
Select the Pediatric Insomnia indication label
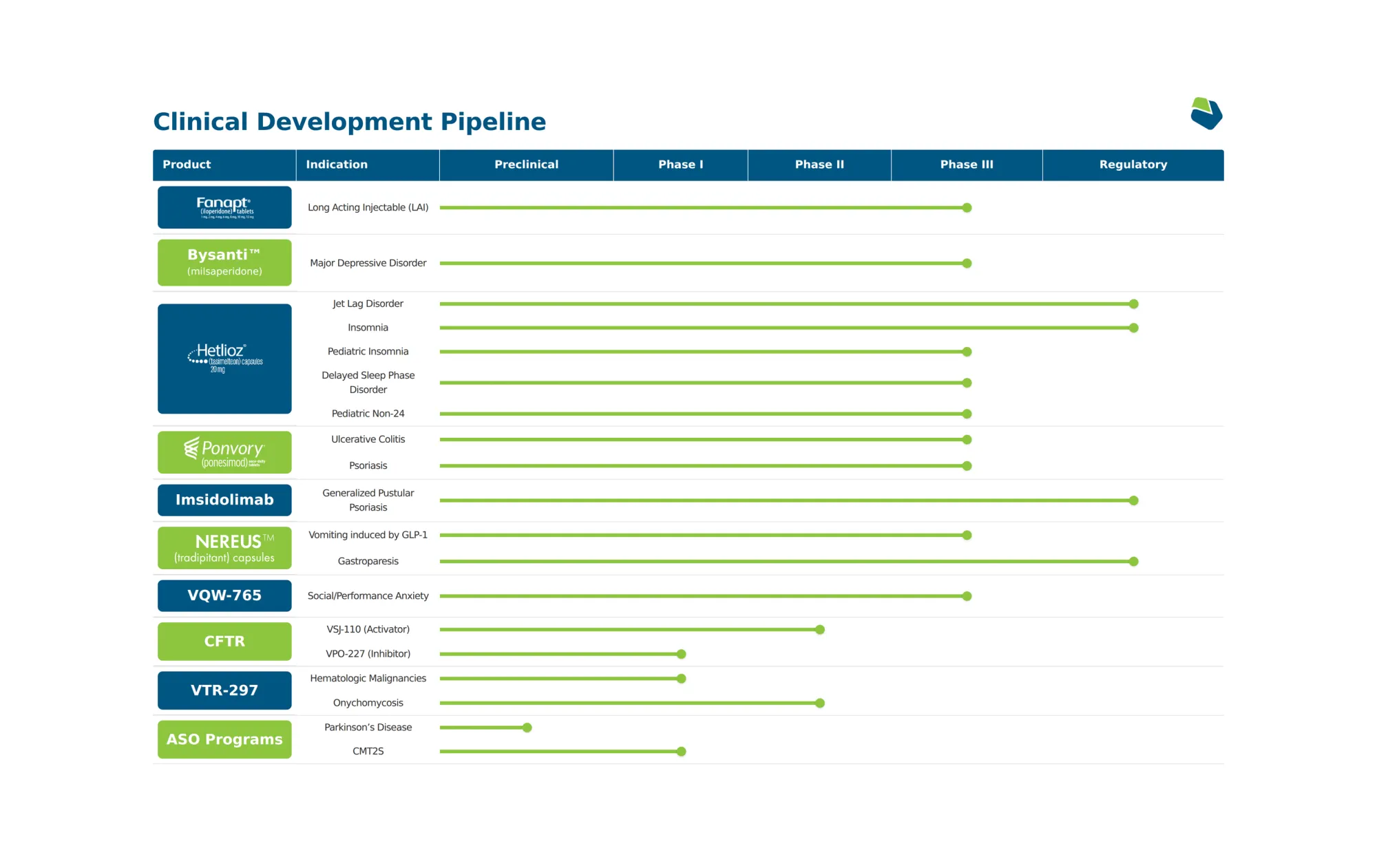coord(368,352)
